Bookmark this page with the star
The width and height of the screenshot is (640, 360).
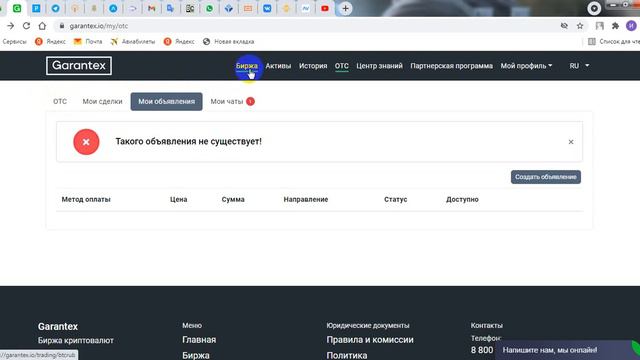[x=580, y=26]
